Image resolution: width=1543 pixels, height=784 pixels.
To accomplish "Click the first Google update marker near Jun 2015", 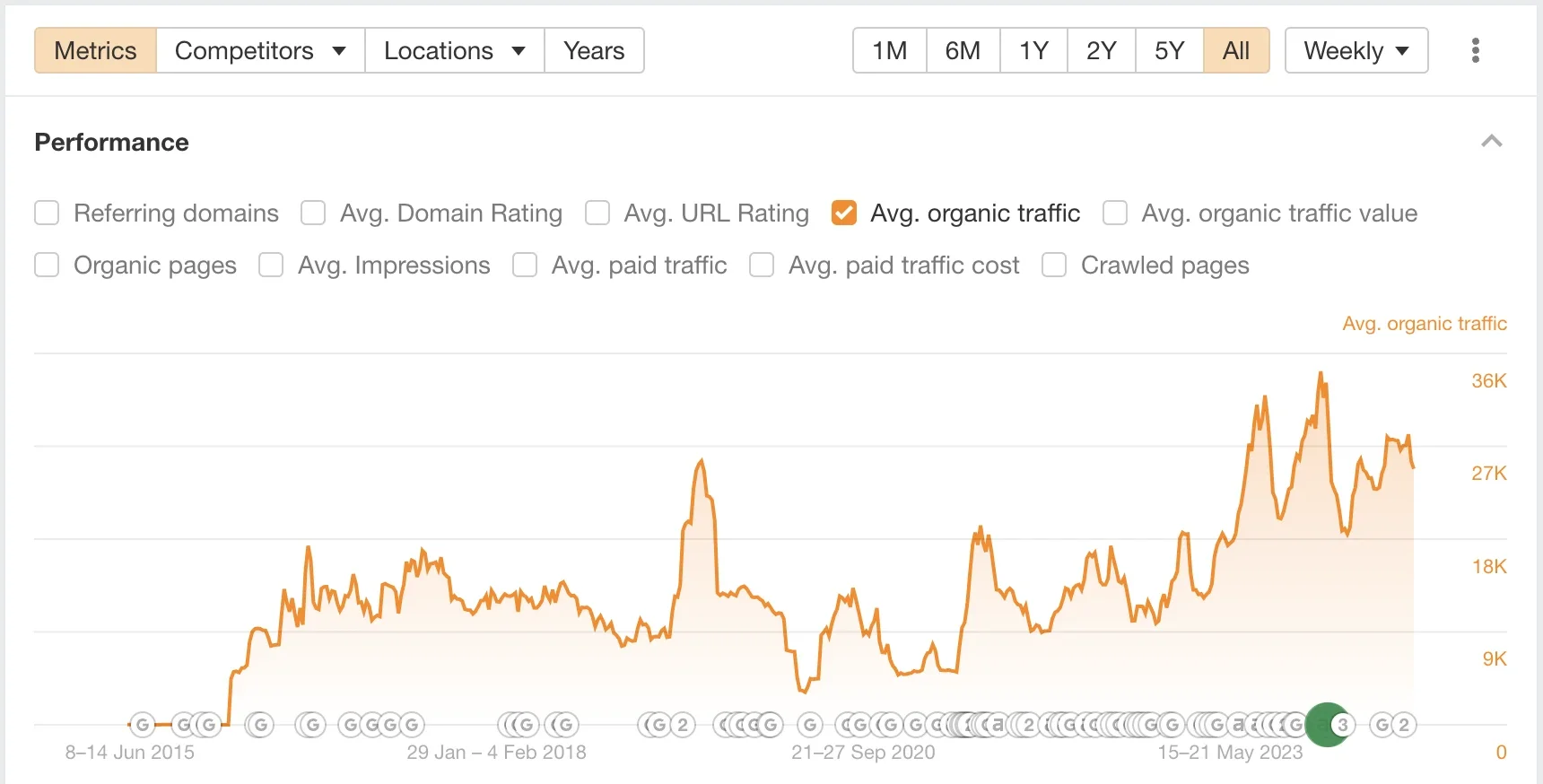I will point(142,725).
